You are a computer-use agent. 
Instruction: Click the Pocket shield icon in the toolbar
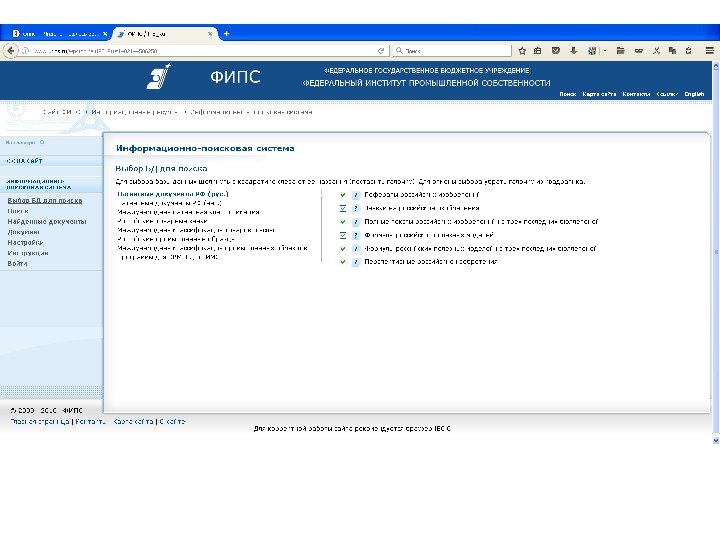[556, 51]
